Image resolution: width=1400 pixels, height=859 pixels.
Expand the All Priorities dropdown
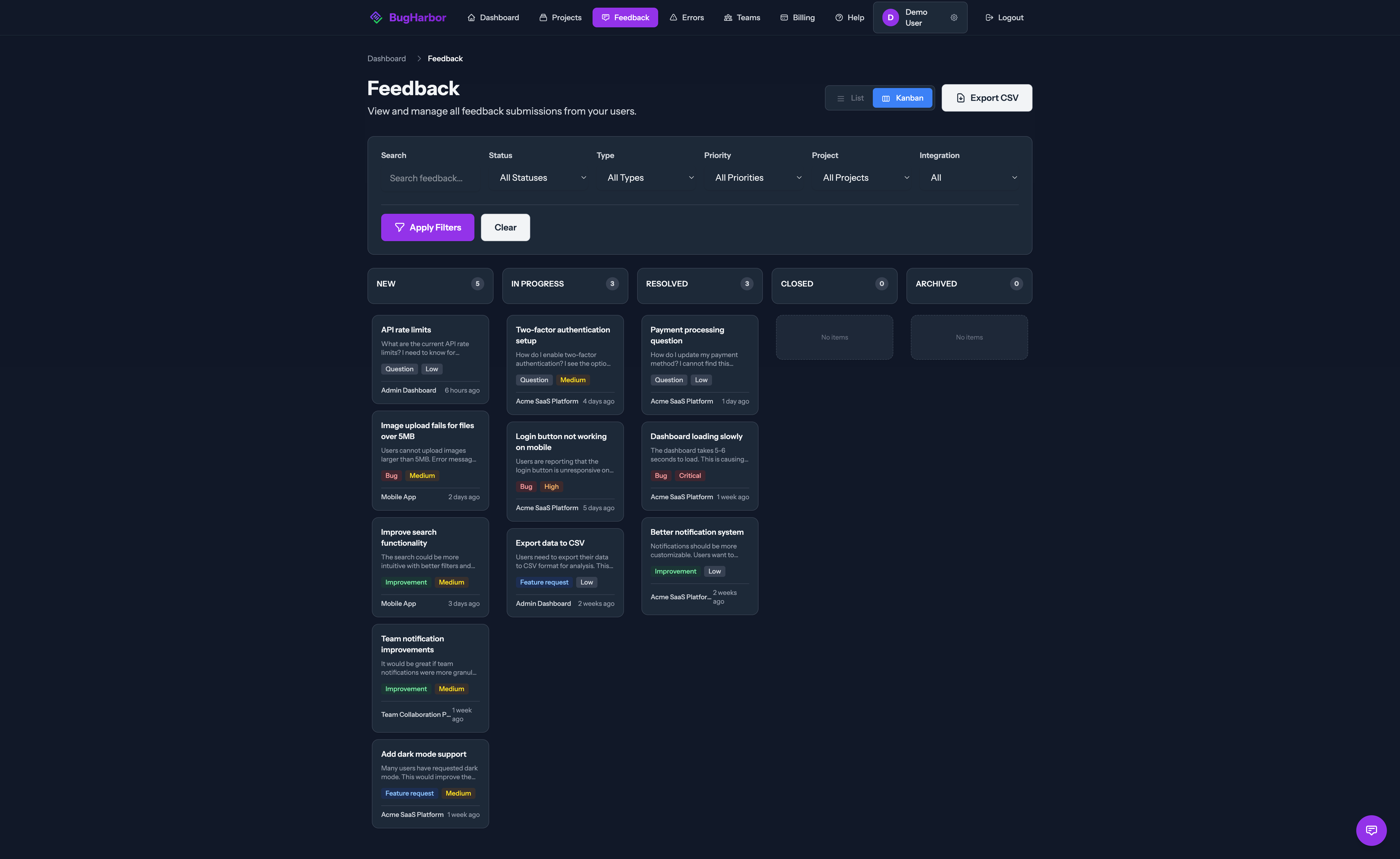[x=756, y=178]
